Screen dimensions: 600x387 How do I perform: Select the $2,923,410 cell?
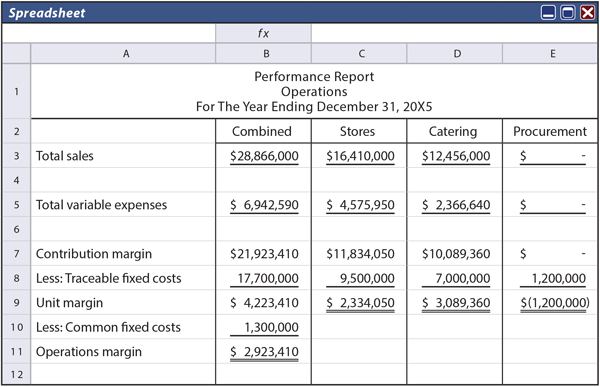point(263,351)
